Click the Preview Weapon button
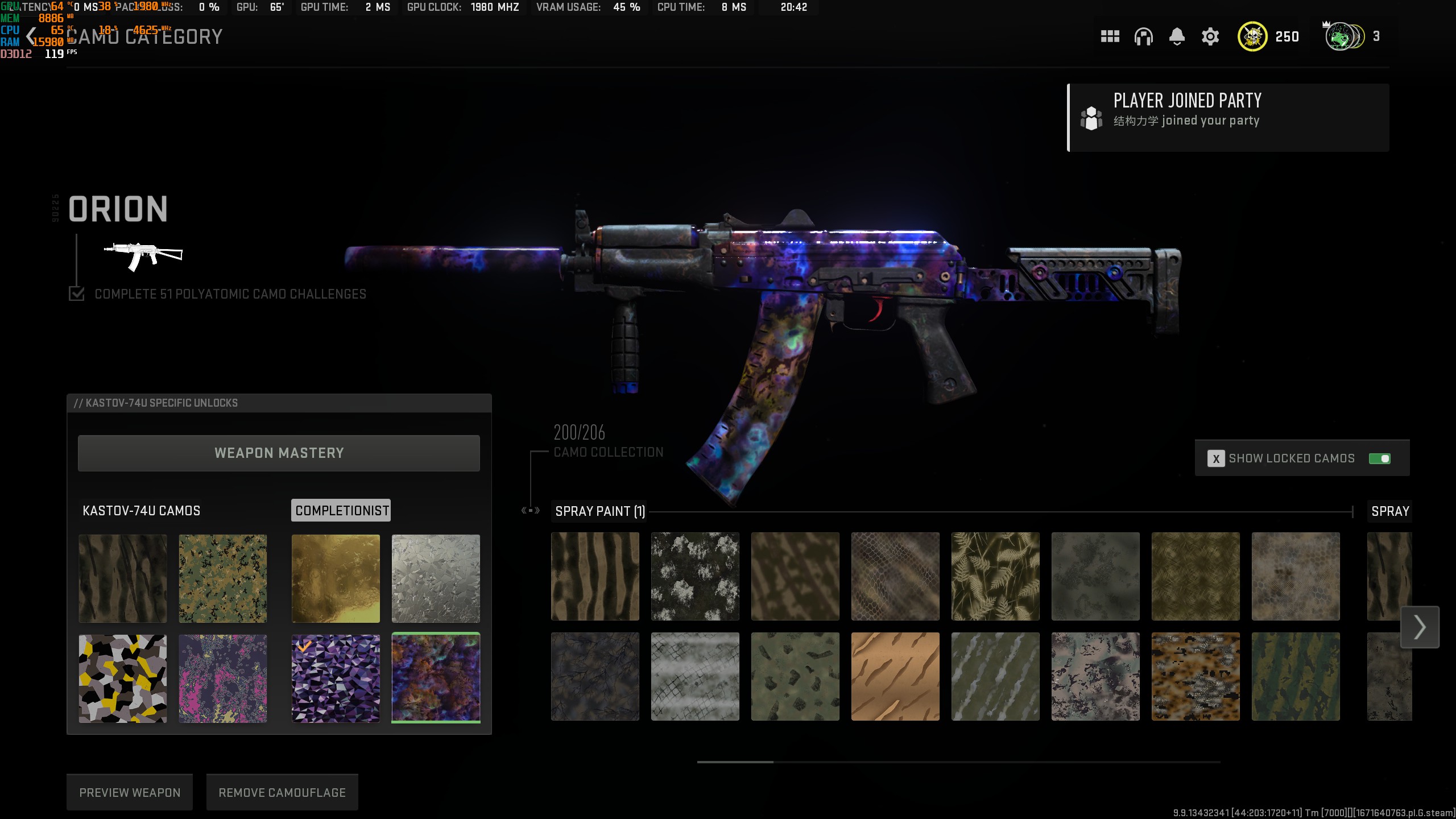Viewport: 1456px width, 819px height. tap(130, 792)
